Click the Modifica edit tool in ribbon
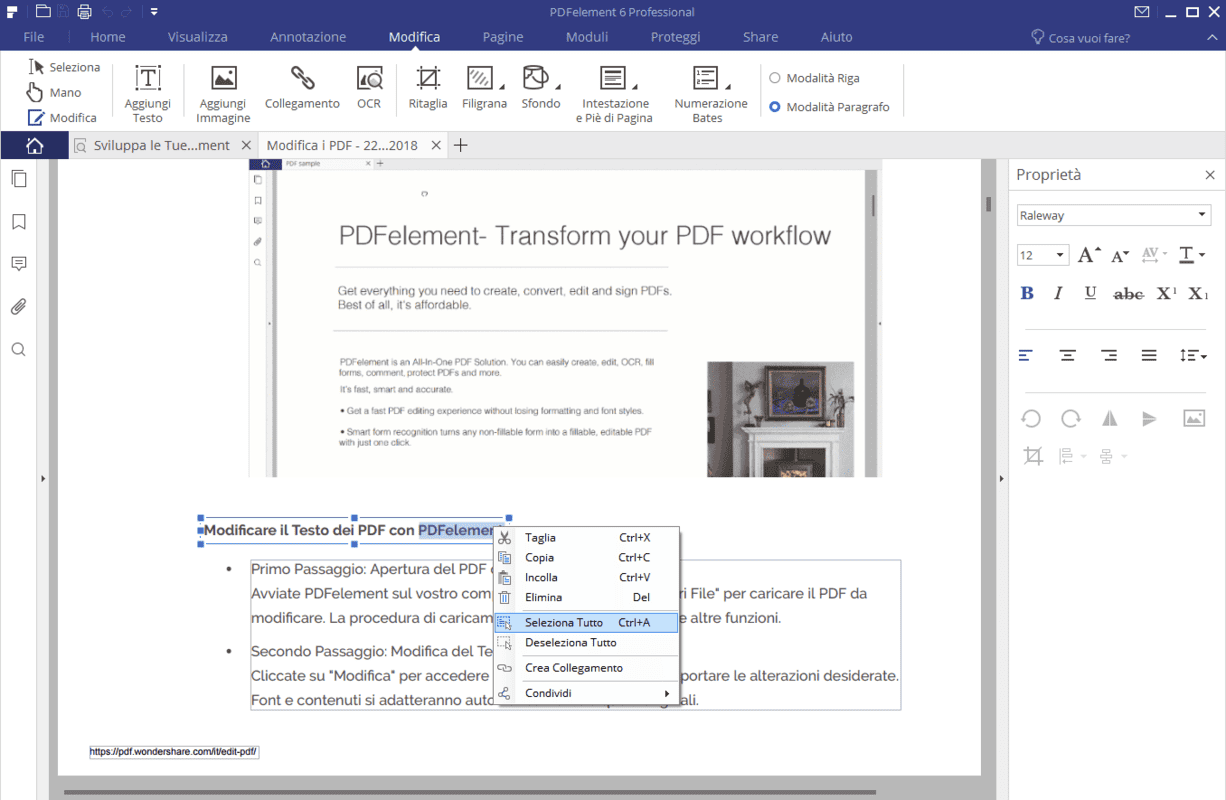 (x=62, y=117)
